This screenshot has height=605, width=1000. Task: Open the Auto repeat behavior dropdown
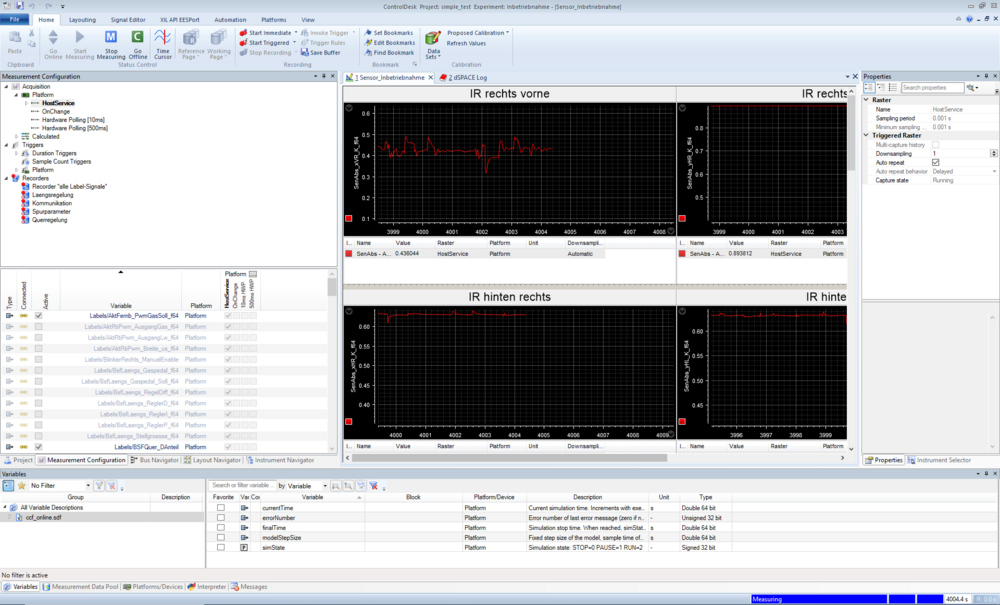[x=993, y=171]
